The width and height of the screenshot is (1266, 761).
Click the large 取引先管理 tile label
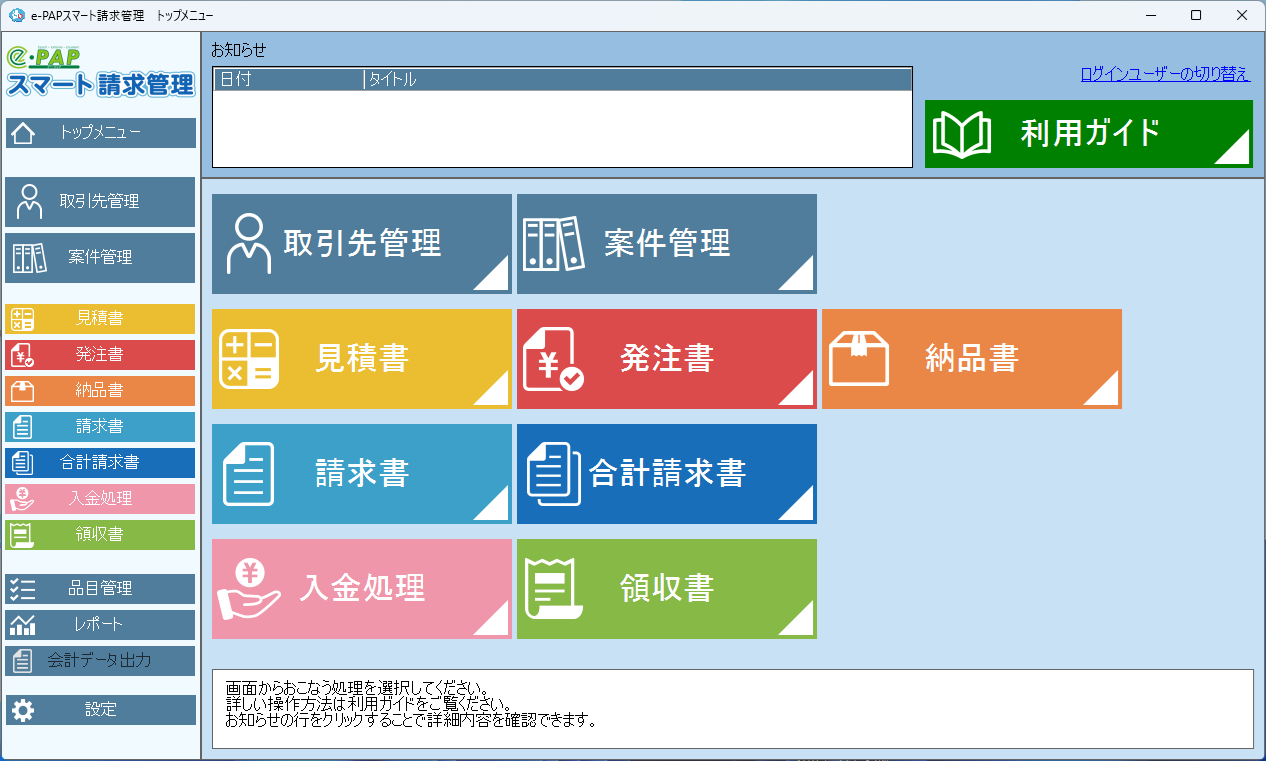click(x=362, y=243)
